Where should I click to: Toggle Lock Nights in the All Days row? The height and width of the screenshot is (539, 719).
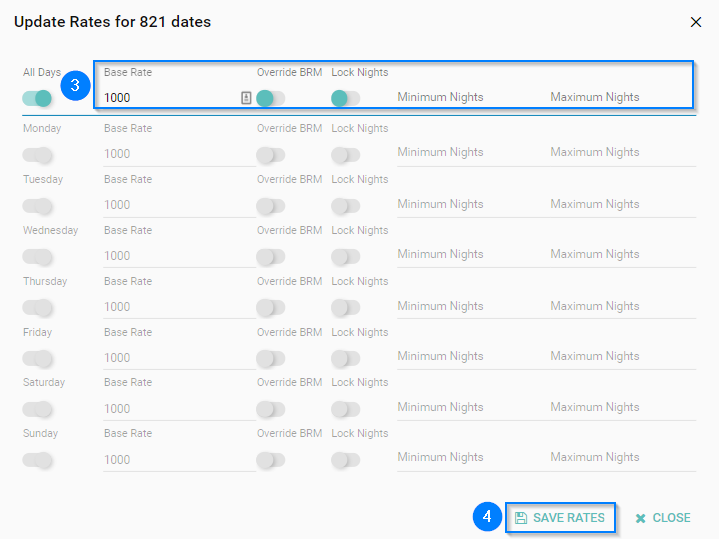pos(345,98)
